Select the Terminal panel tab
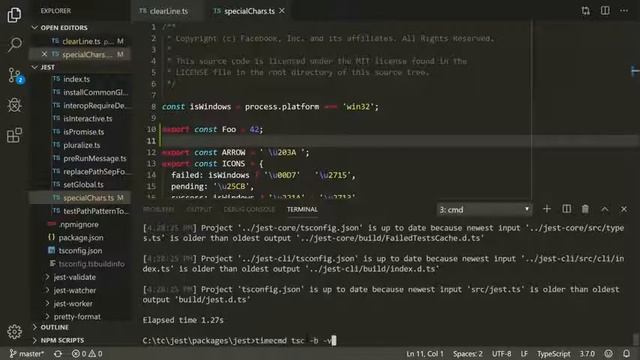Viewport: 640px width, 360px height. pyautogui.click(x=302, y=209)
